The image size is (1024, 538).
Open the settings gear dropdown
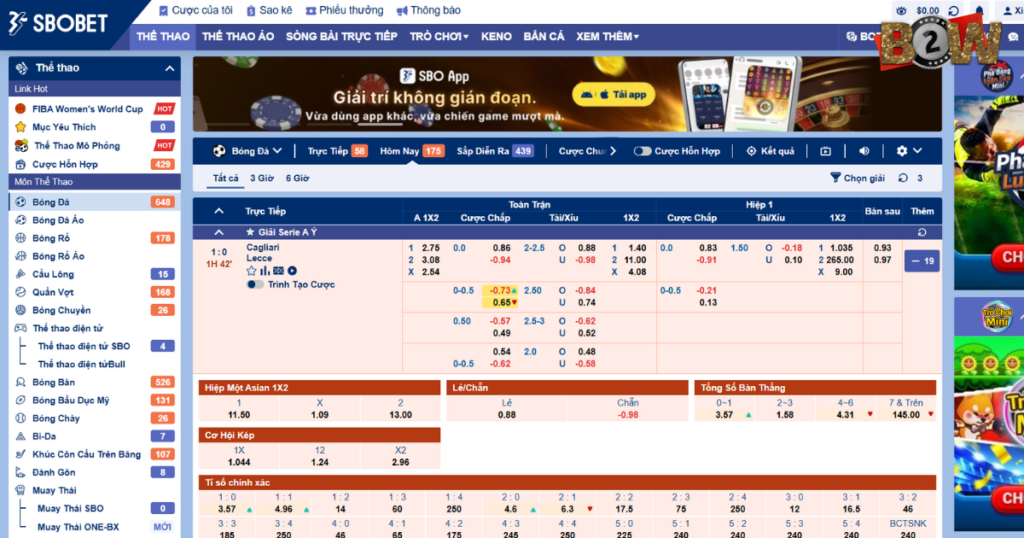pos(909,151)
